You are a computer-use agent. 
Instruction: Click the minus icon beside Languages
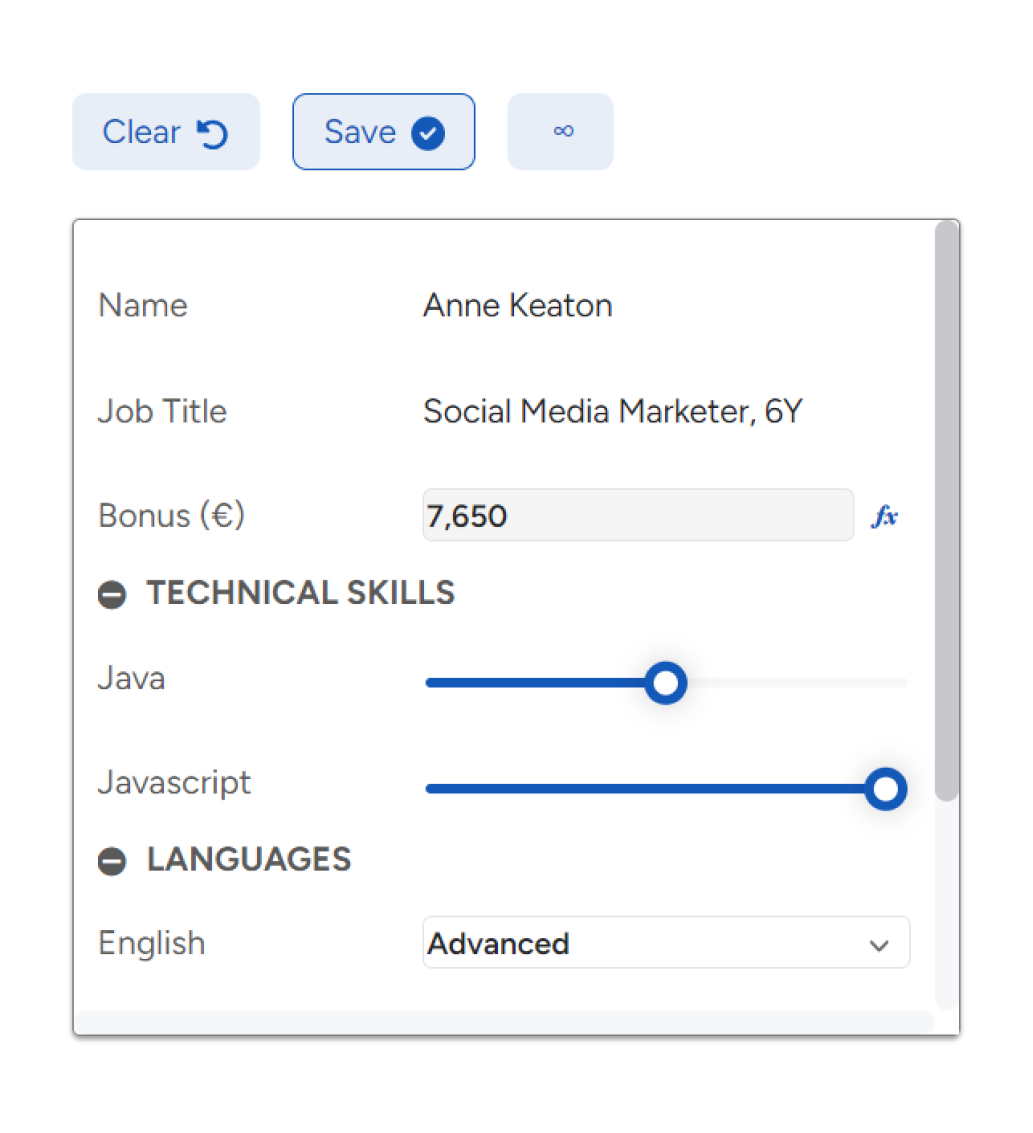[112, 861]
